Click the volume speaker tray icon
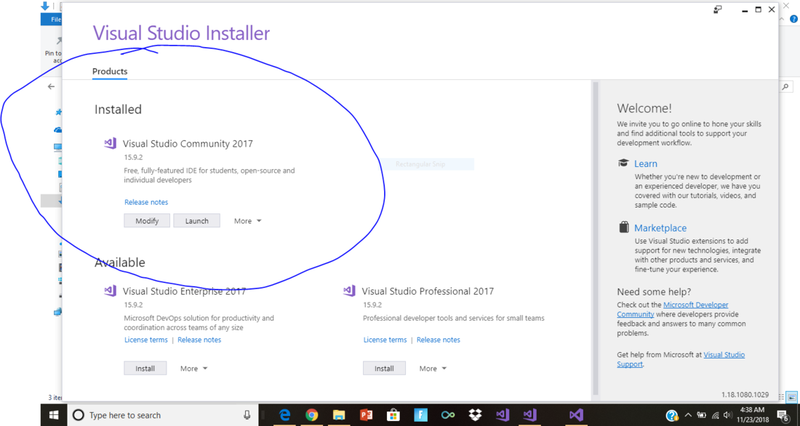Viewport: 800px width, 426px height. tap(728, 415)
